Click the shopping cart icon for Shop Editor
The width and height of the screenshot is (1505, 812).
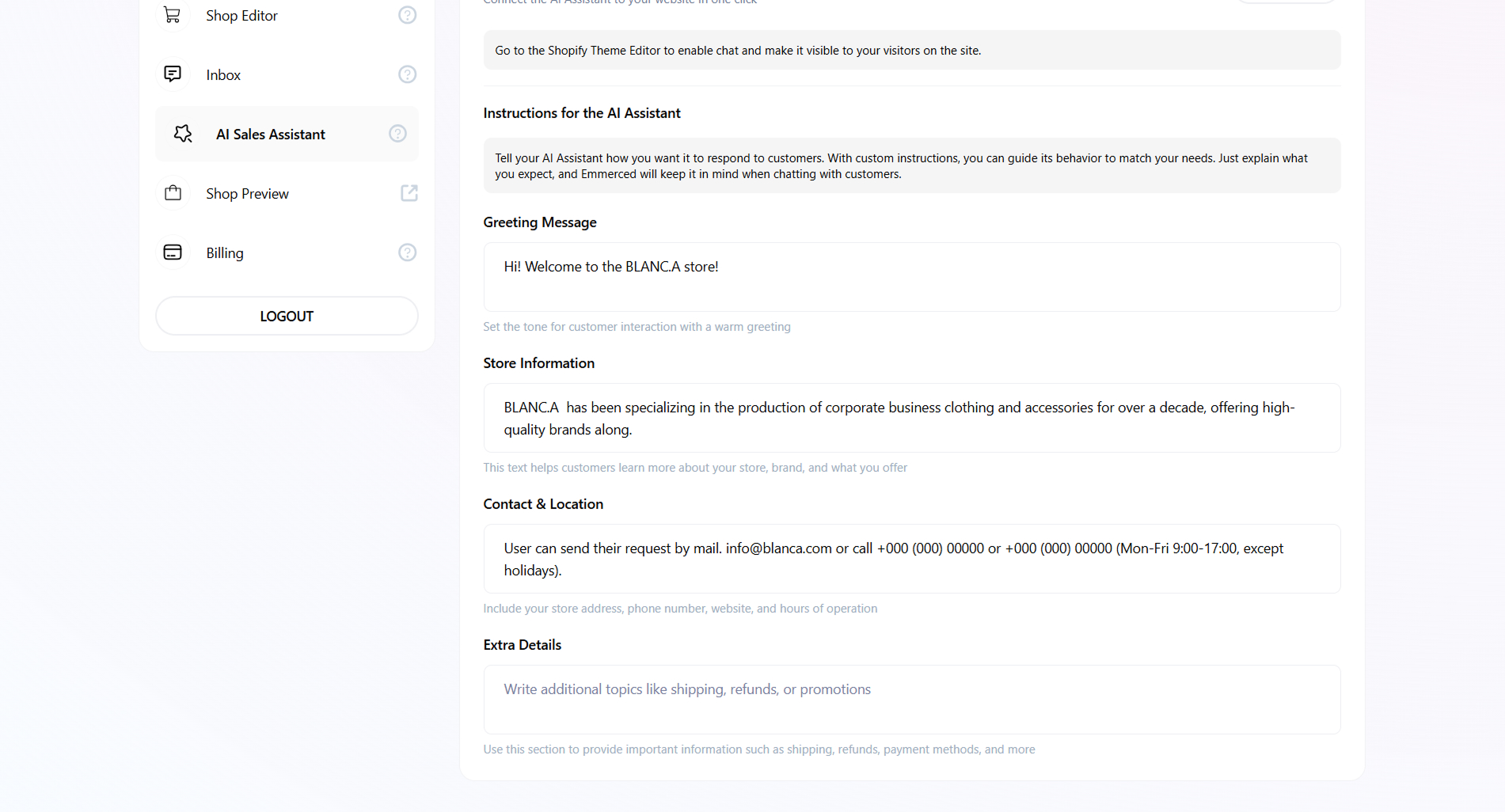tap(172, 15)
